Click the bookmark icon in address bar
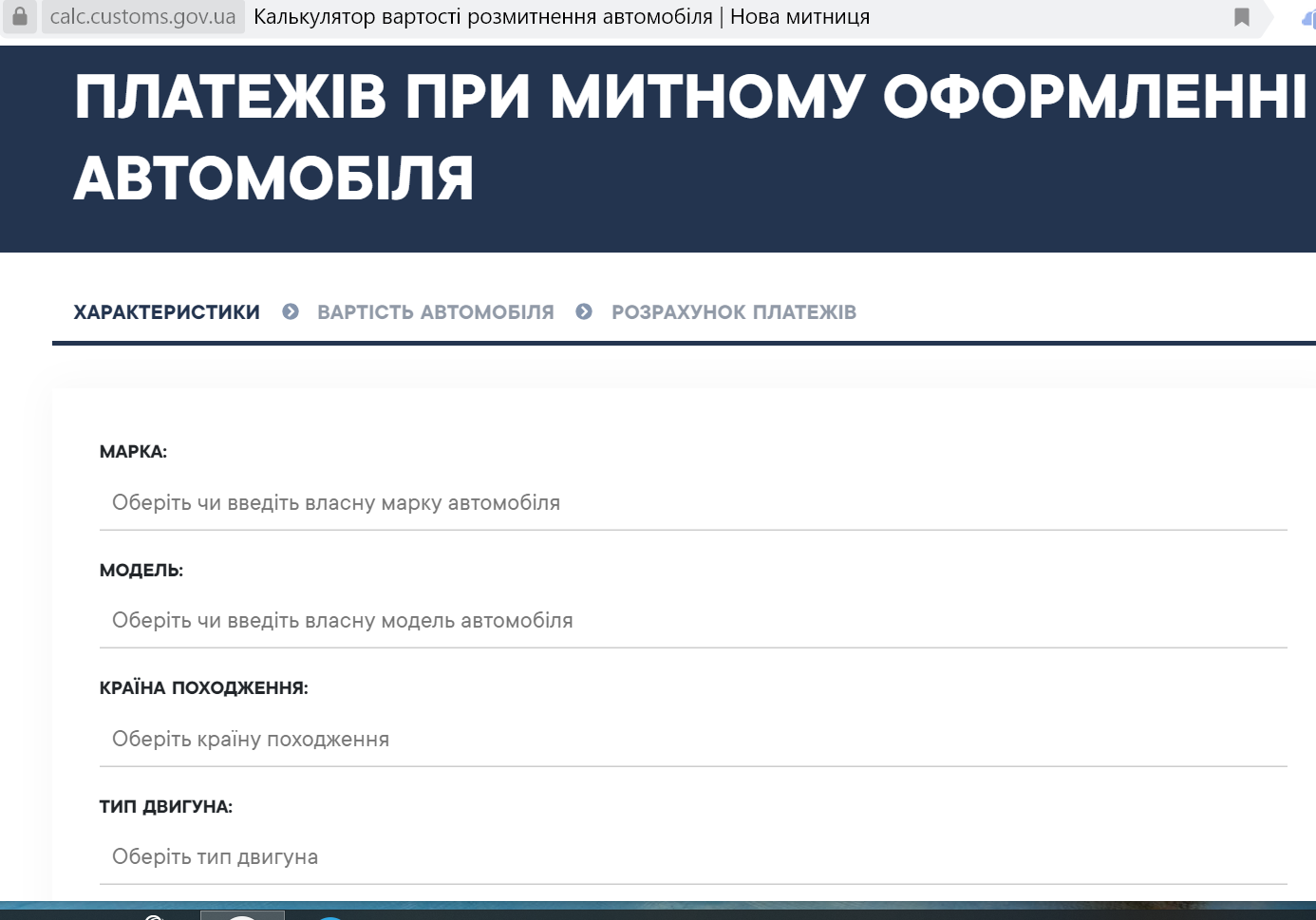Screen dimensions: 1316x920 click(x=1241, y=17)
